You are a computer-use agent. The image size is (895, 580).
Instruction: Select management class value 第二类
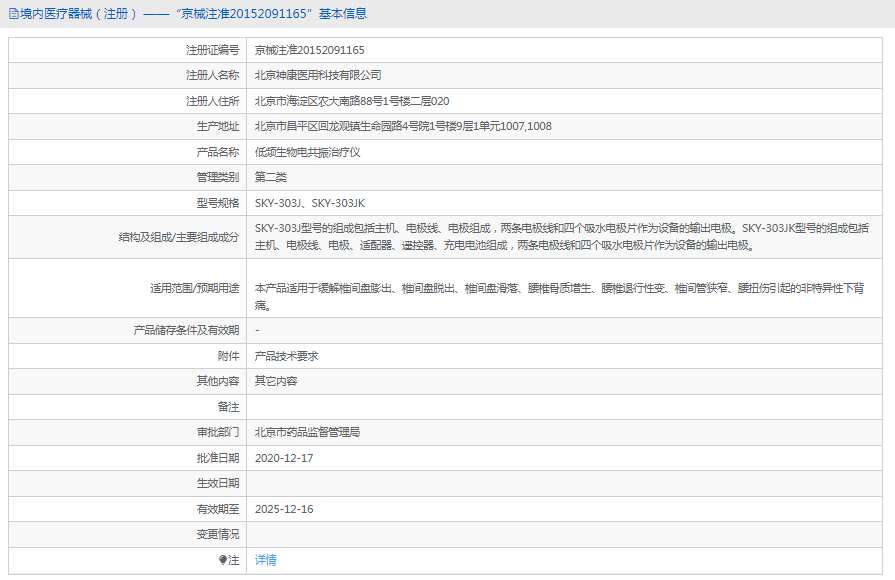point(271,178)
